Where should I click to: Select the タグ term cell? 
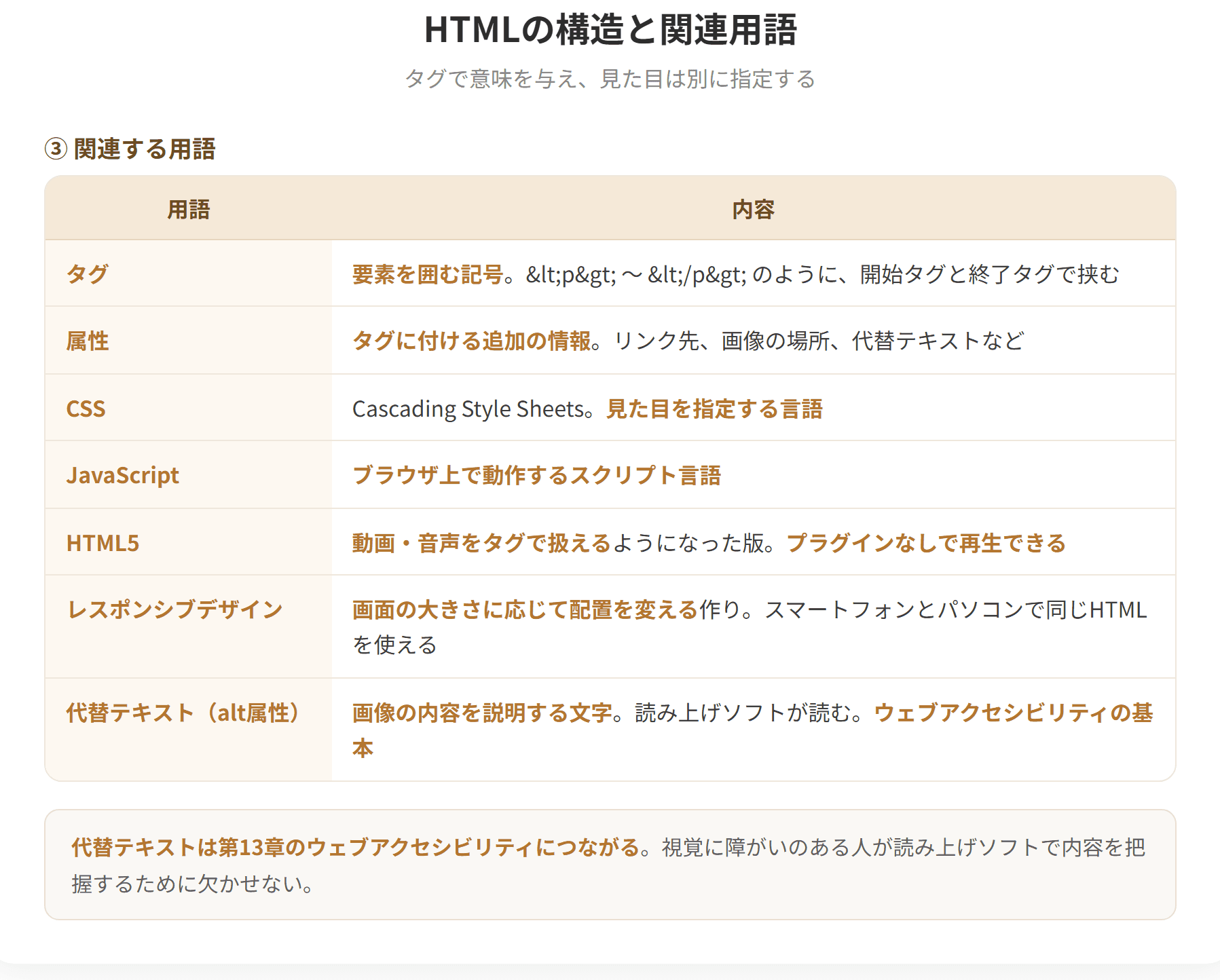pos(189,274)
